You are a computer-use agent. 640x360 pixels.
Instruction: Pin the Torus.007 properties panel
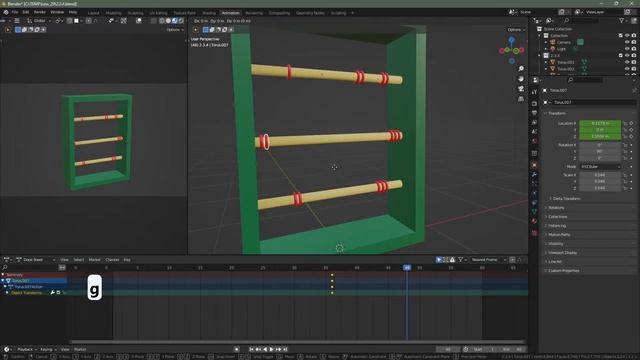pyautogui.click(x=634, y=90)
